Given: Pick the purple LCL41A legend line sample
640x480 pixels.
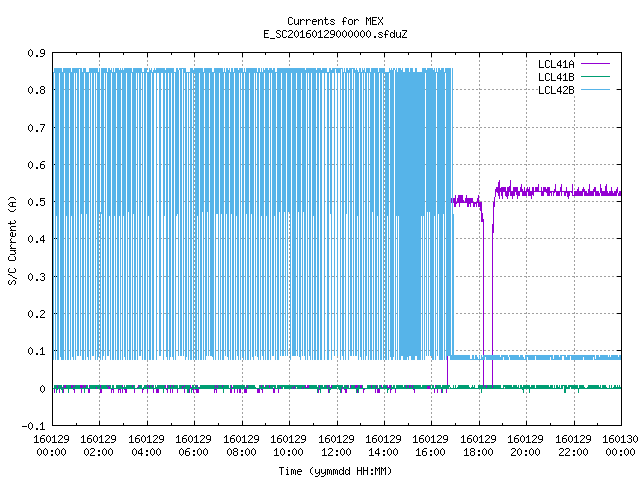Looking at the screenshot, I should [595, 64].
